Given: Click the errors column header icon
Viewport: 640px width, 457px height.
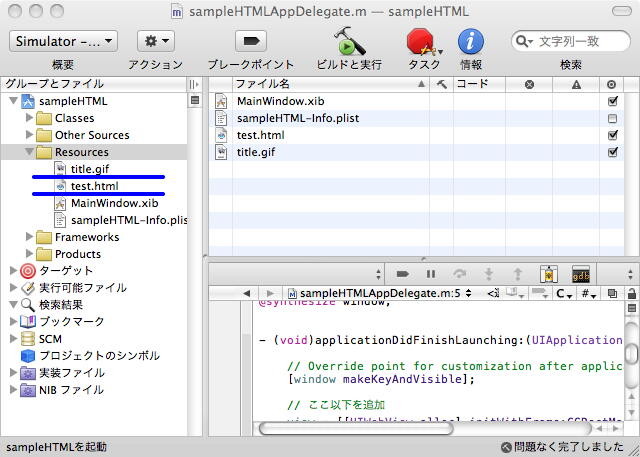Looking at the screenshot, I should [x=529, y=84].
